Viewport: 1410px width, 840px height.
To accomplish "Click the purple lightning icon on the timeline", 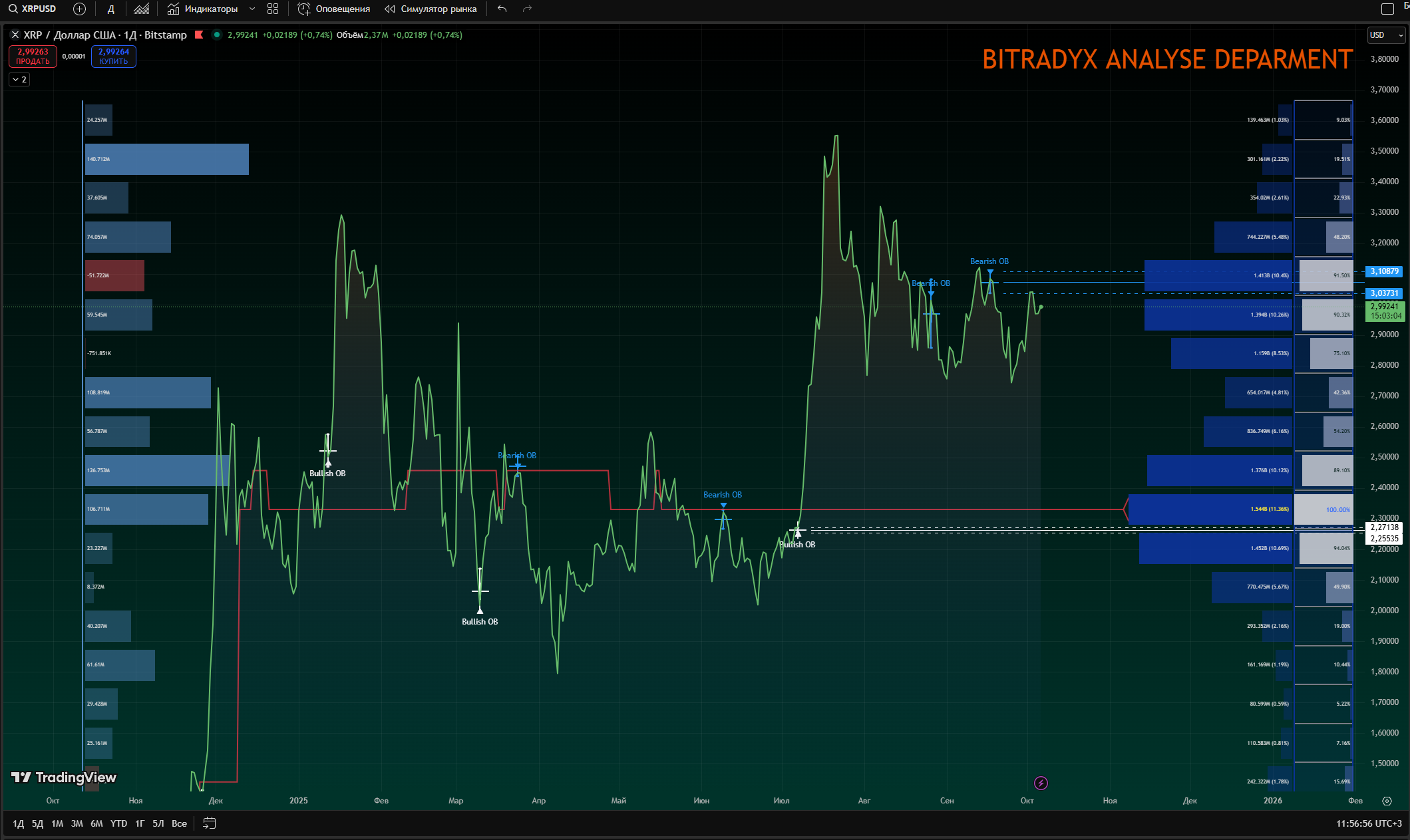I will click(x=1041, y=783).
